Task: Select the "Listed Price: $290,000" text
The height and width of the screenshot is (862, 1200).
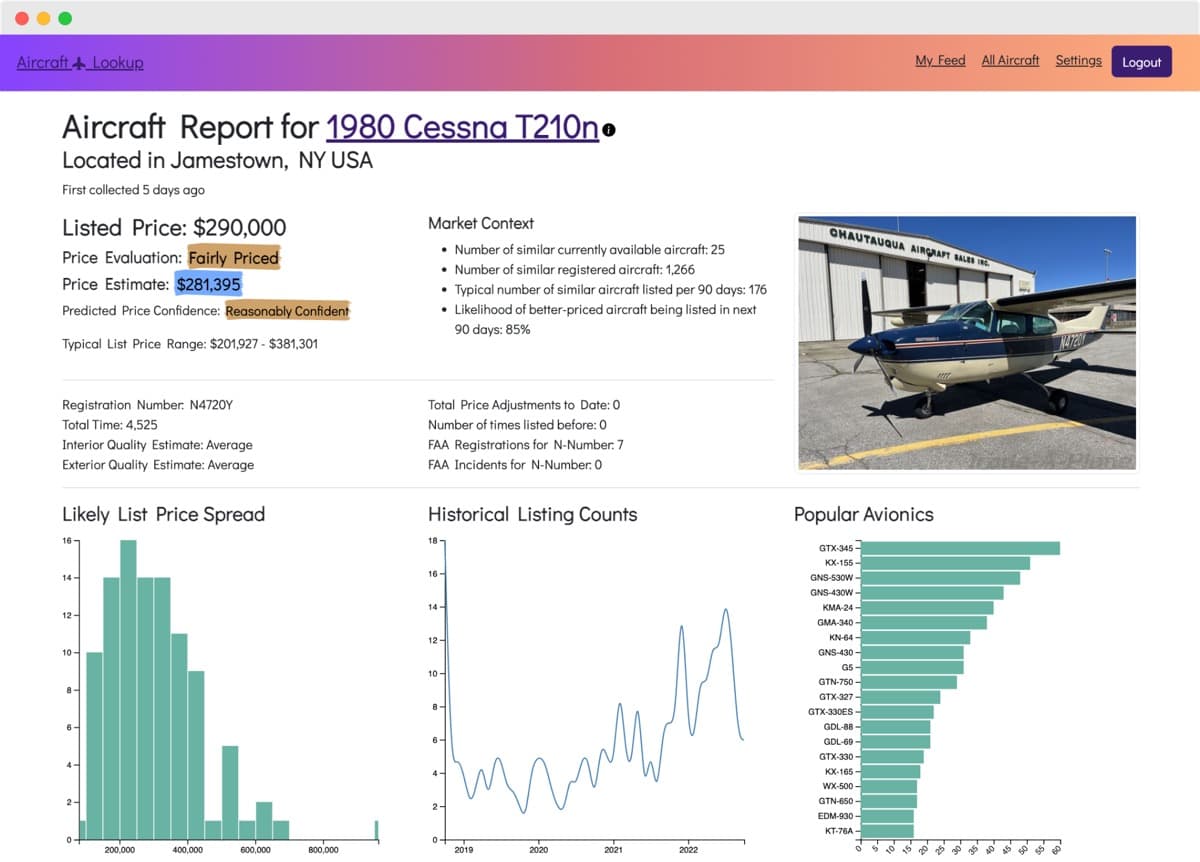Action: click(174, 228)
